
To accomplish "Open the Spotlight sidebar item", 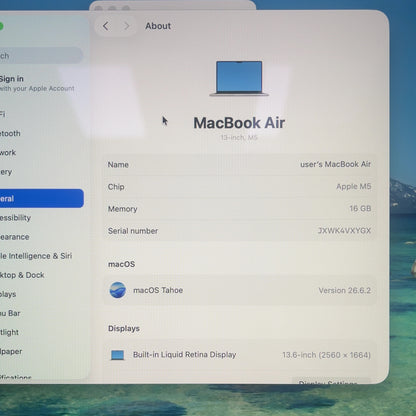I will [x=9, y=332].
